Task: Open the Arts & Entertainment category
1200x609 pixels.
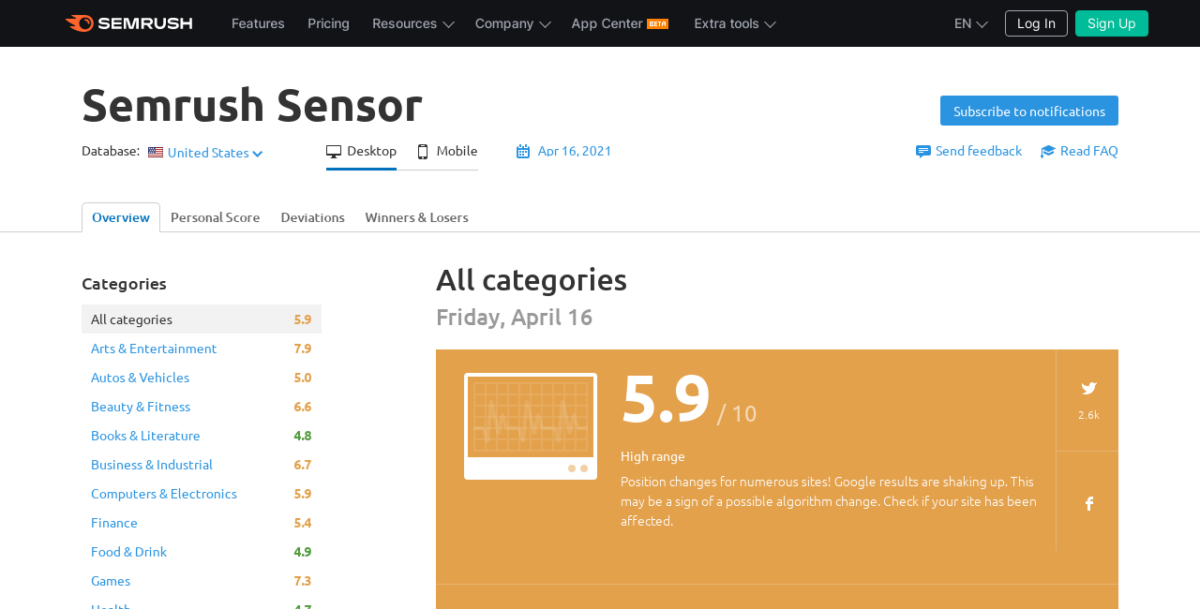Action: click(x=153, y=348)
